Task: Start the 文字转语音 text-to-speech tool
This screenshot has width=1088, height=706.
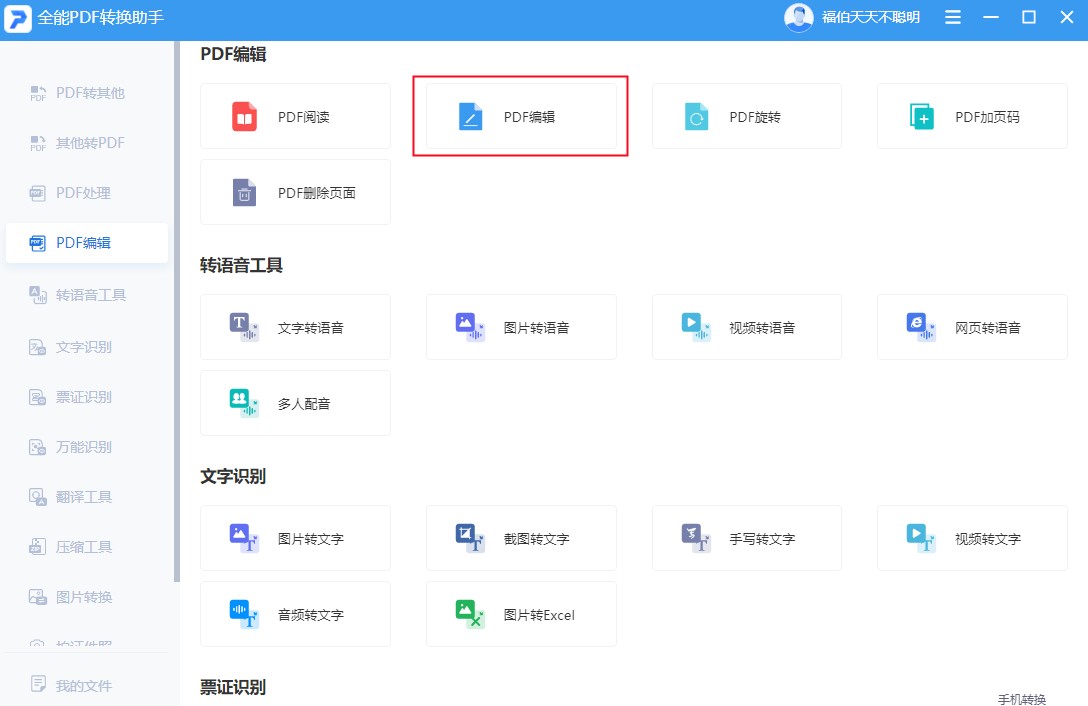Action: 295,326
